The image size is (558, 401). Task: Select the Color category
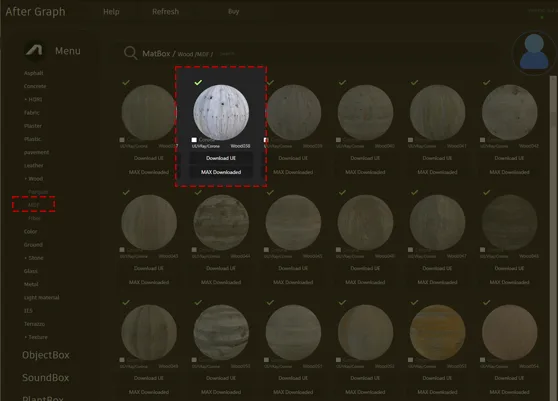(31, 231)
